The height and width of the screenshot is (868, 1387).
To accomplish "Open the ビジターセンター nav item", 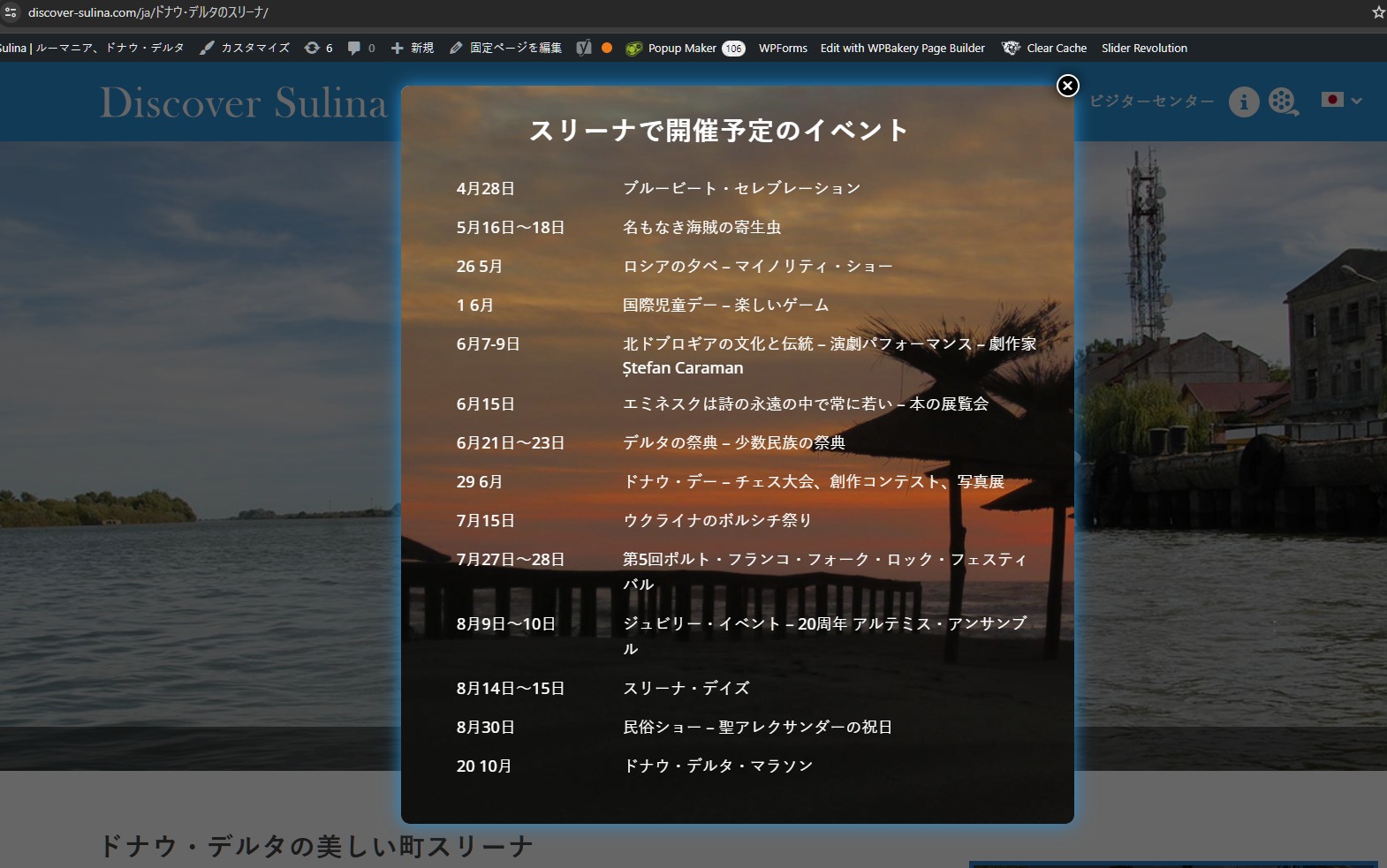I will [x=1151, y=102].
